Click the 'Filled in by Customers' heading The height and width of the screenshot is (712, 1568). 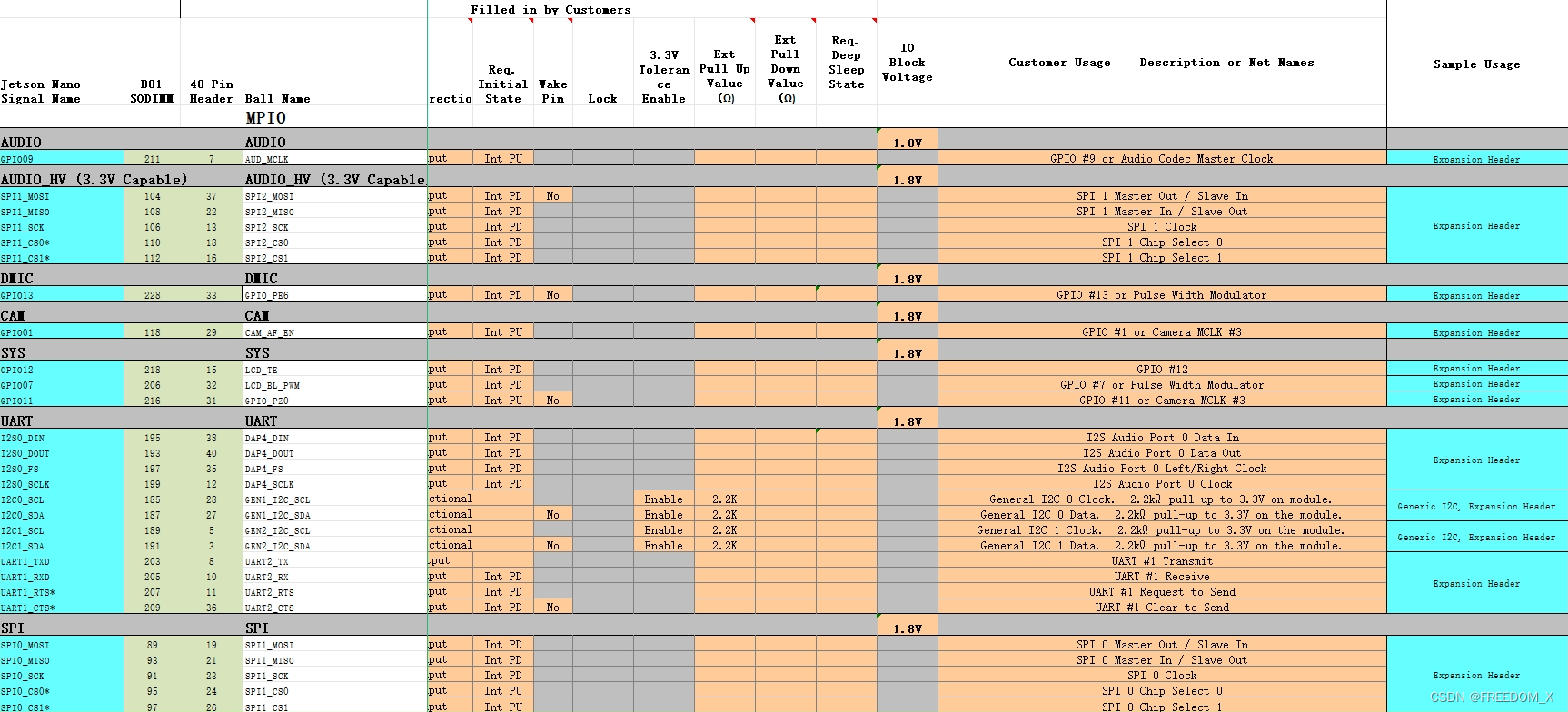pyautogui.click(x=551, y=9)
